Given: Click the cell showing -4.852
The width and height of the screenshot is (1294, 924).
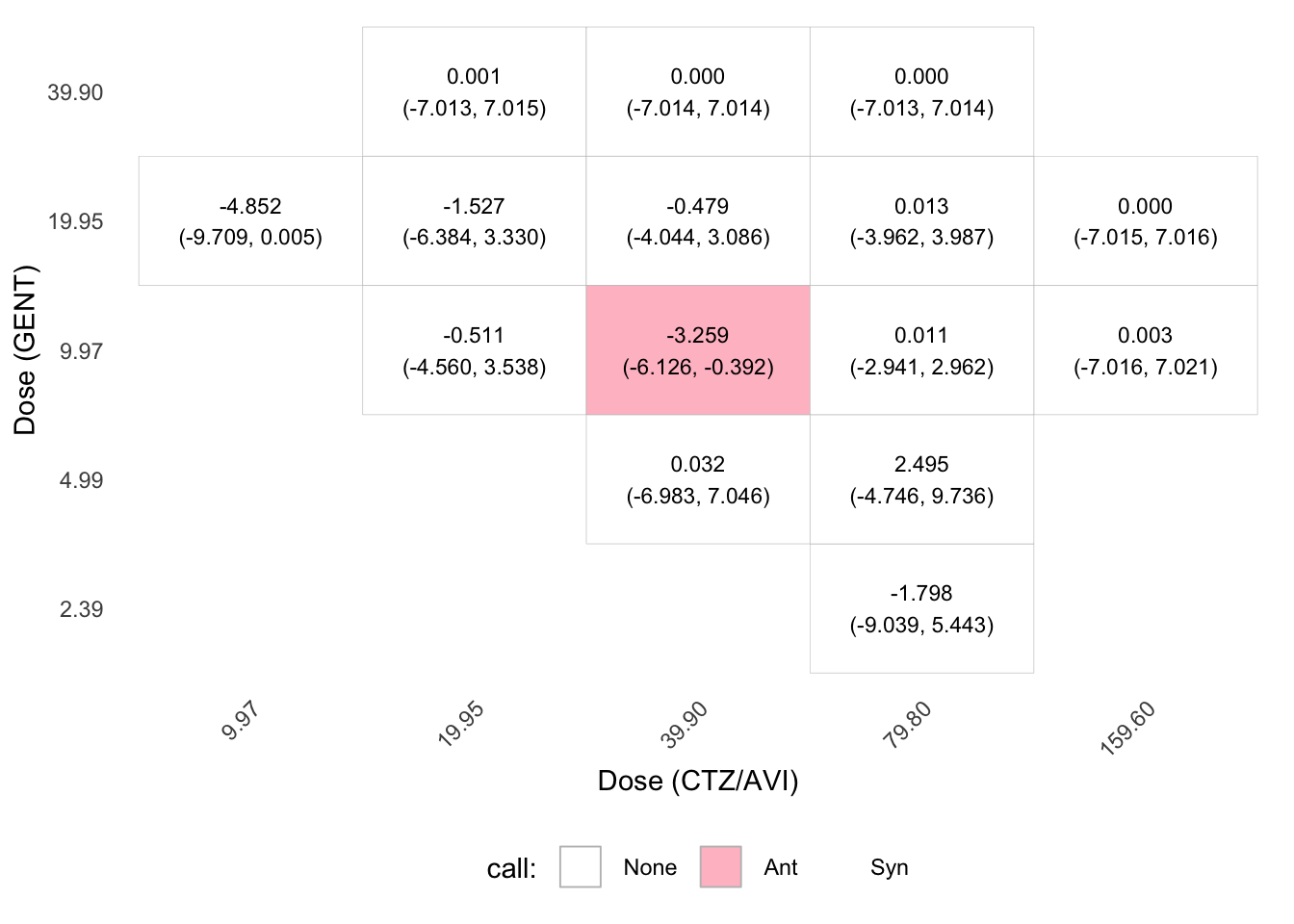Looking at the screenshot, I should coord(250,221).
